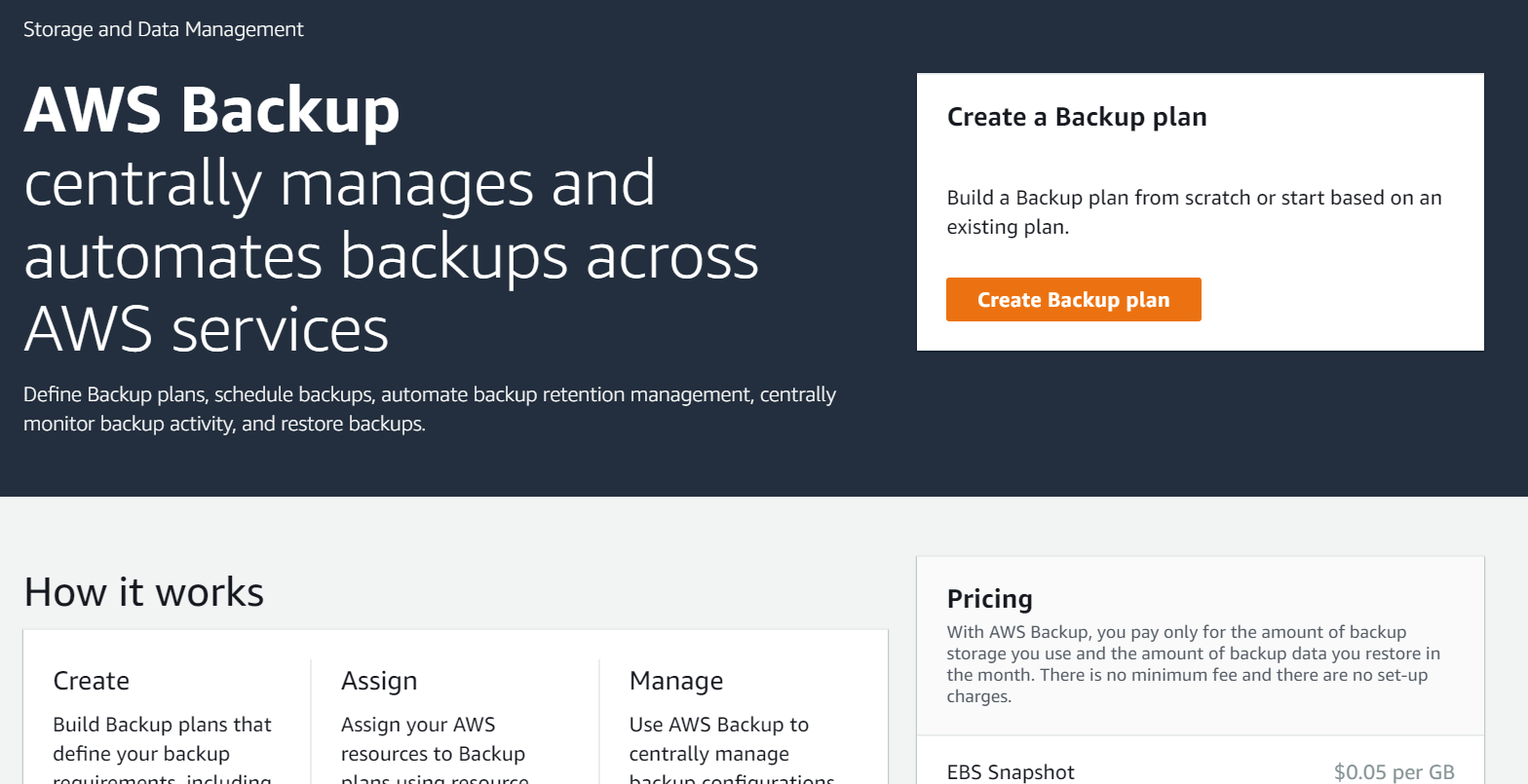Click the 'With AWS Backup, you pay only' paragraph
The height and width of the screenshot is (784, 1528).
click(1193, 664)
